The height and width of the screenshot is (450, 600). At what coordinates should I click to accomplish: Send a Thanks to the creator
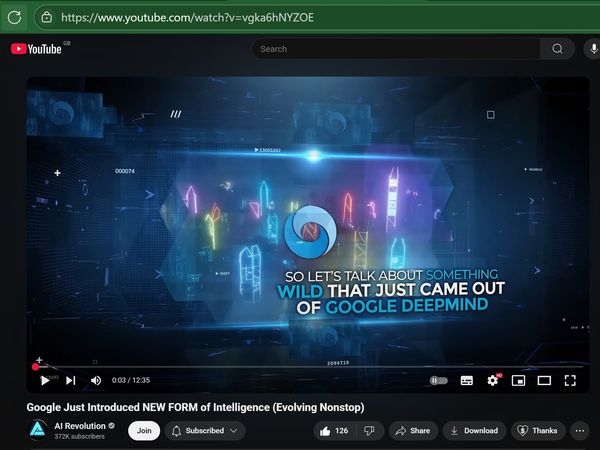point(538,431)
